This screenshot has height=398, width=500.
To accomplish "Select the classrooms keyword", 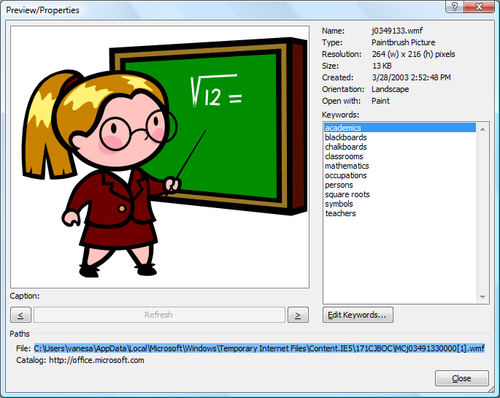I will (344, 156).
